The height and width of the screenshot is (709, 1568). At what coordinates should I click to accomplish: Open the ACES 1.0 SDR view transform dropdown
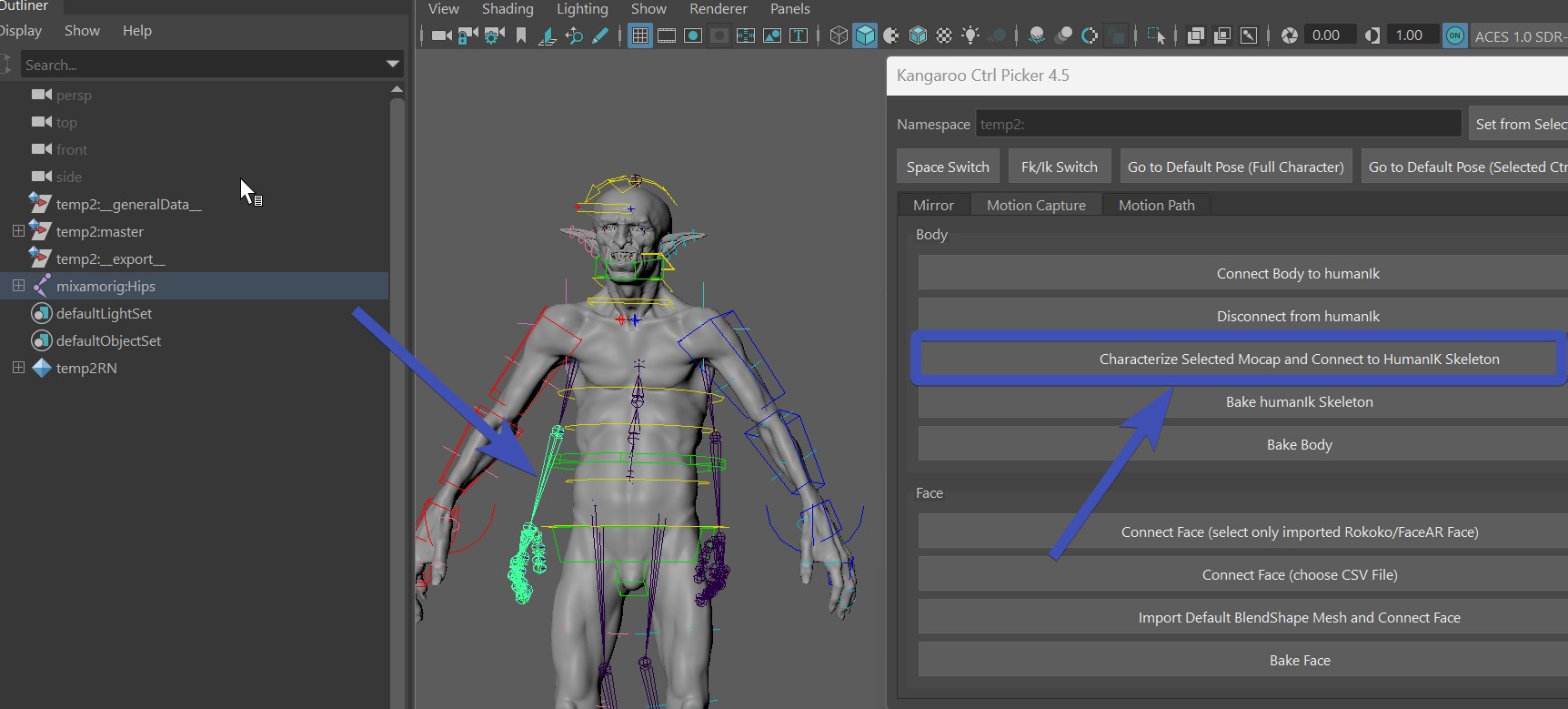[x=1519, y=36]
